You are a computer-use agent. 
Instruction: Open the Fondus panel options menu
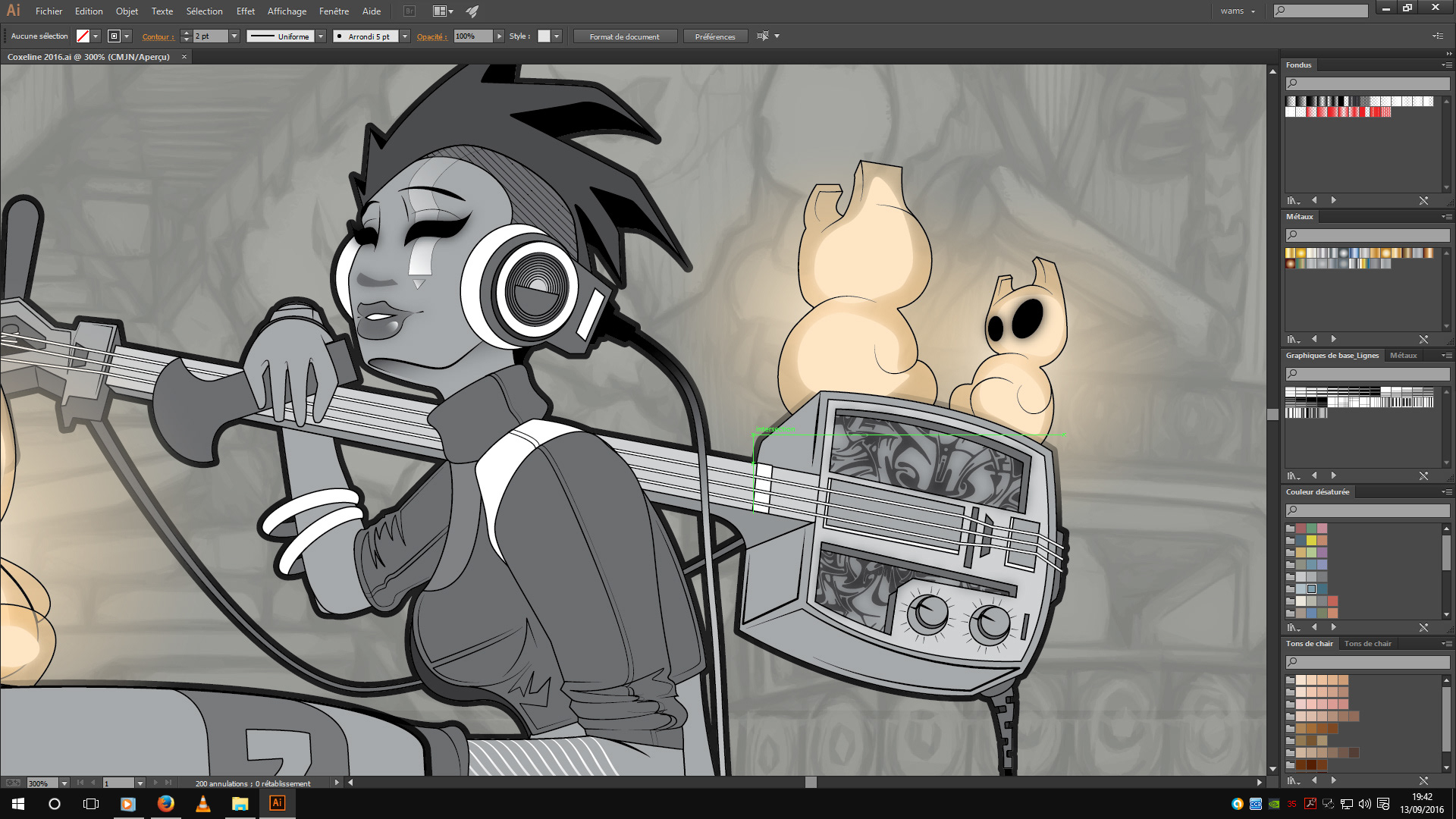click(x=1447, y=65)
